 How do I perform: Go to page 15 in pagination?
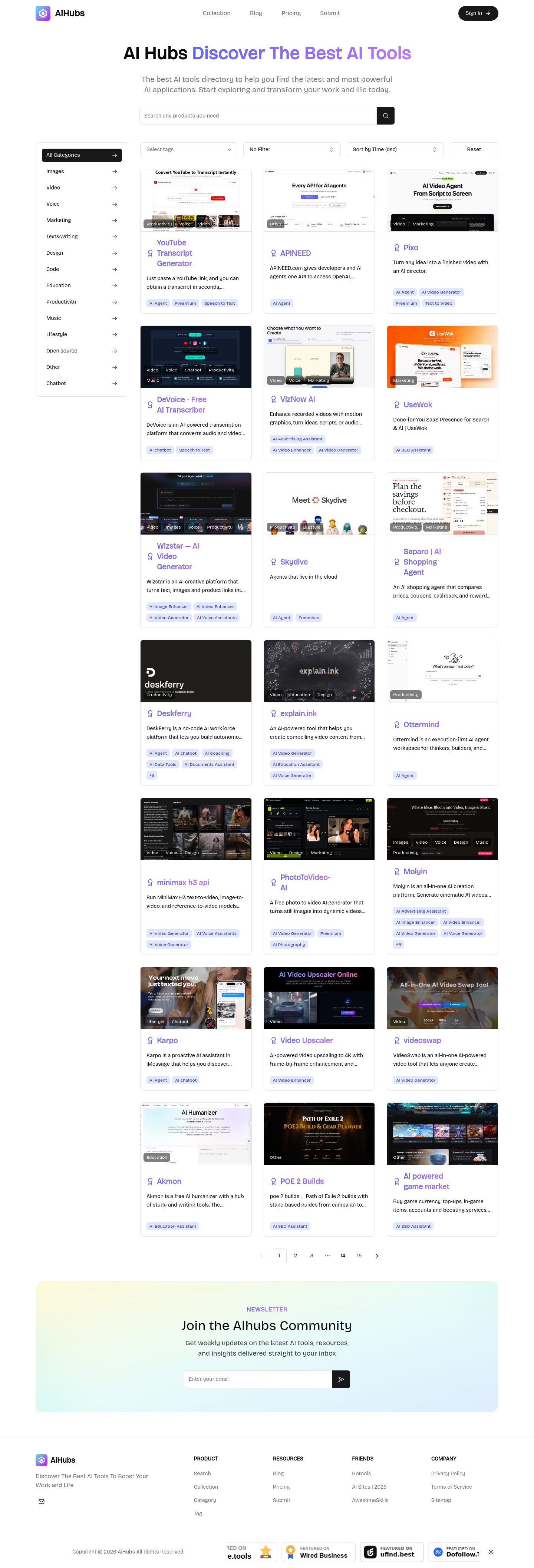coord(359,1255)
